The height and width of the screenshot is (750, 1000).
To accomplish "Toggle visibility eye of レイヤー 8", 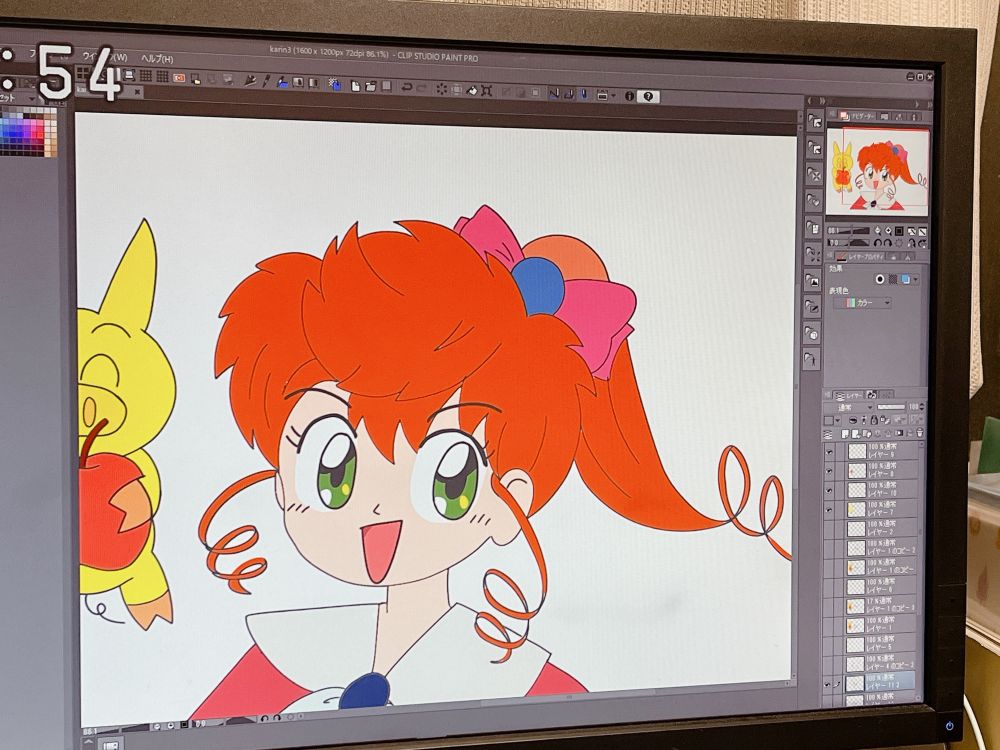I will tap(829, 471).
